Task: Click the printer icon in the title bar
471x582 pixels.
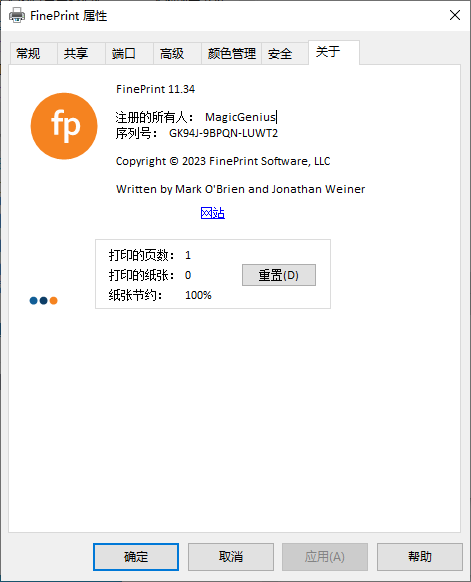Action: pos(17,16)
